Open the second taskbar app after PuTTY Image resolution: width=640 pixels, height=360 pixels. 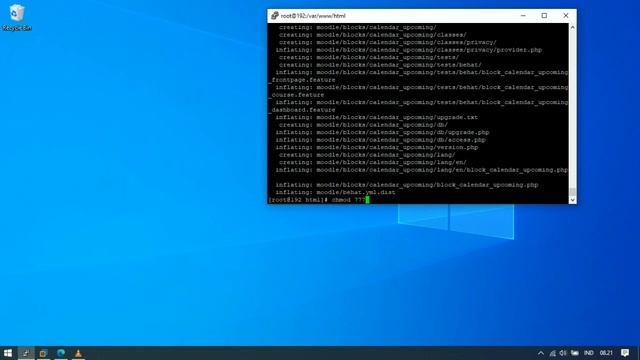click(x=43, y=353)
